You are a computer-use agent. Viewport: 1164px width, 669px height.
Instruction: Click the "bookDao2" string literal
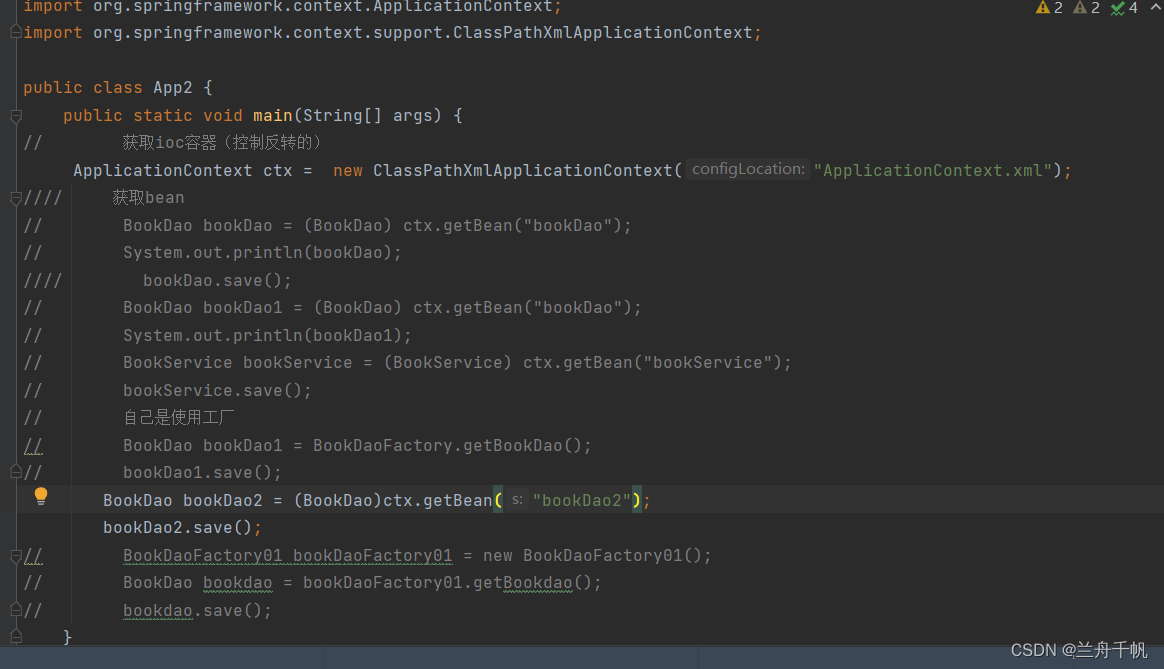[582, 500]
